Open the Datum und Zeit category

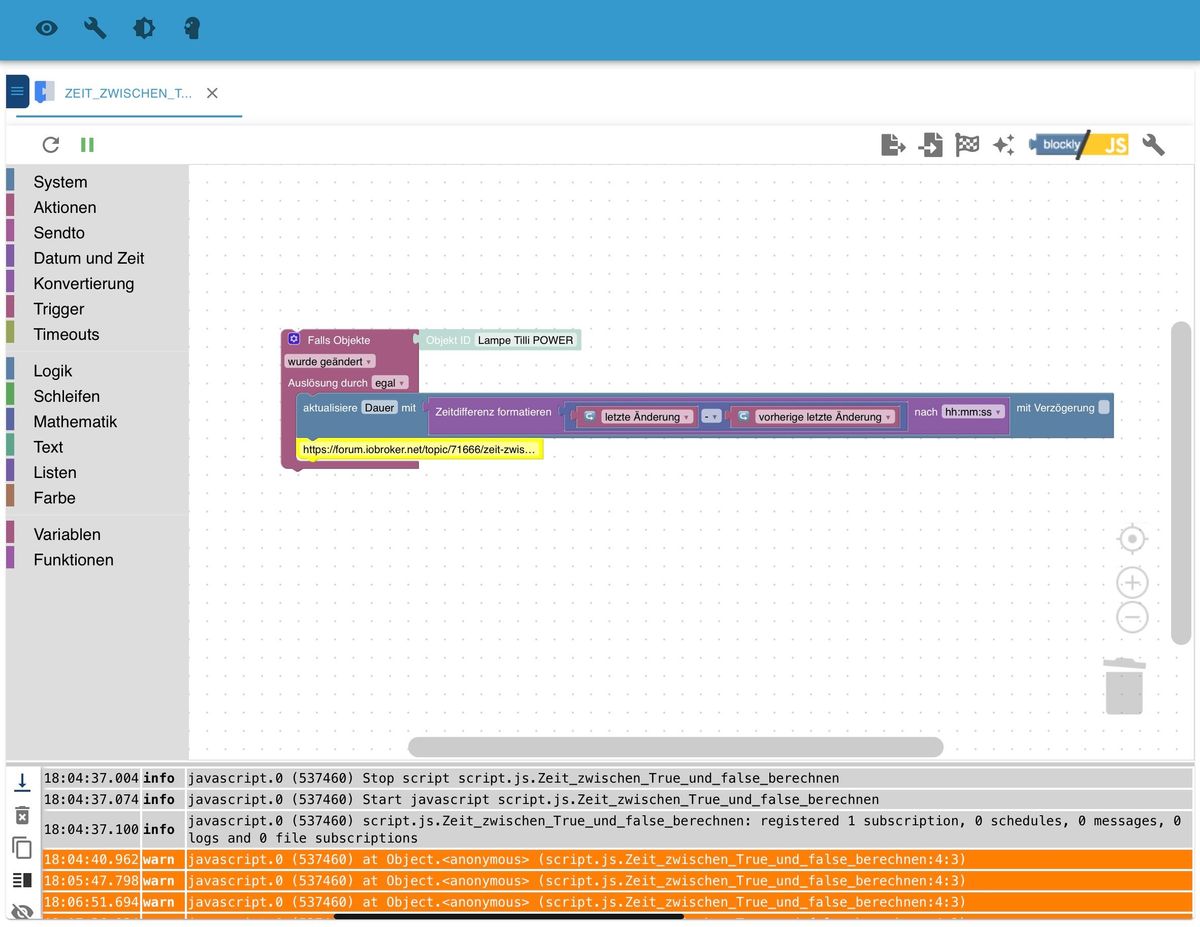point(89,258)
